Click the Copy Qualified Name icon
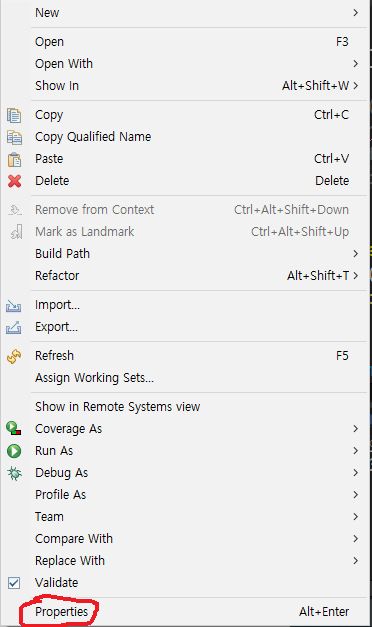Viewport: 372px width, 627px height. 14,138
